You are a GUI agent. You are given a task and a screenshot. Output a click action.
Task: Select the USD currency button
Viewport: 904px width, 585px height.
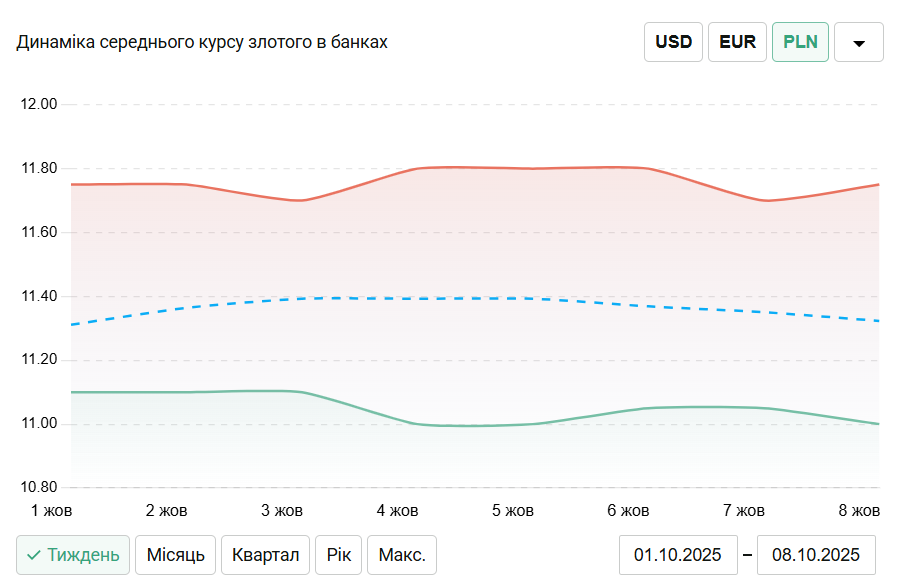pos(673,43)
